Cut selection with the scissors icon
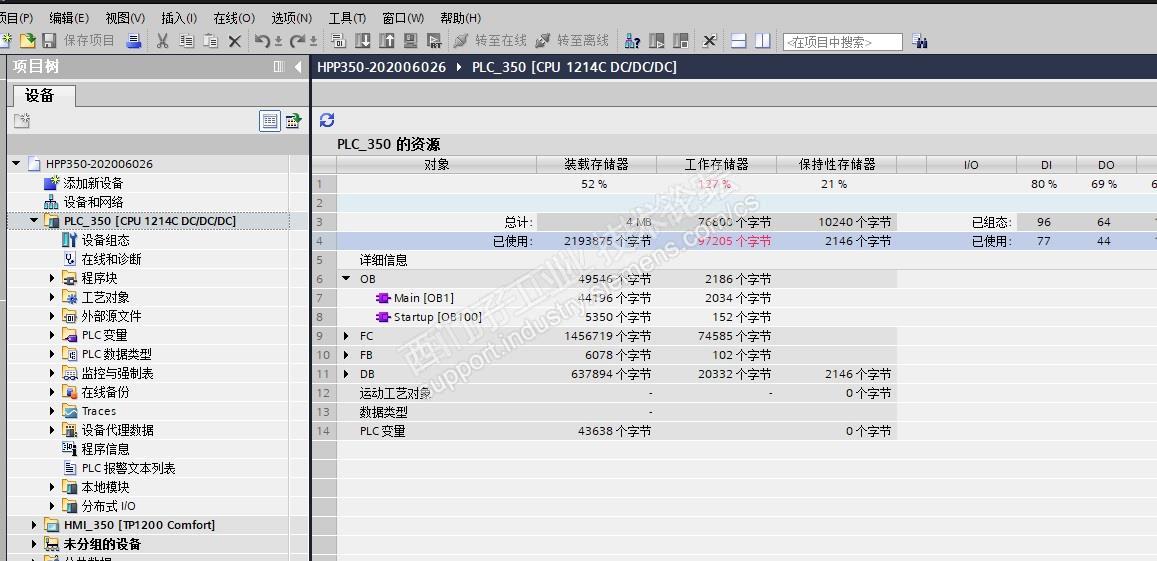 click(162, 41)
